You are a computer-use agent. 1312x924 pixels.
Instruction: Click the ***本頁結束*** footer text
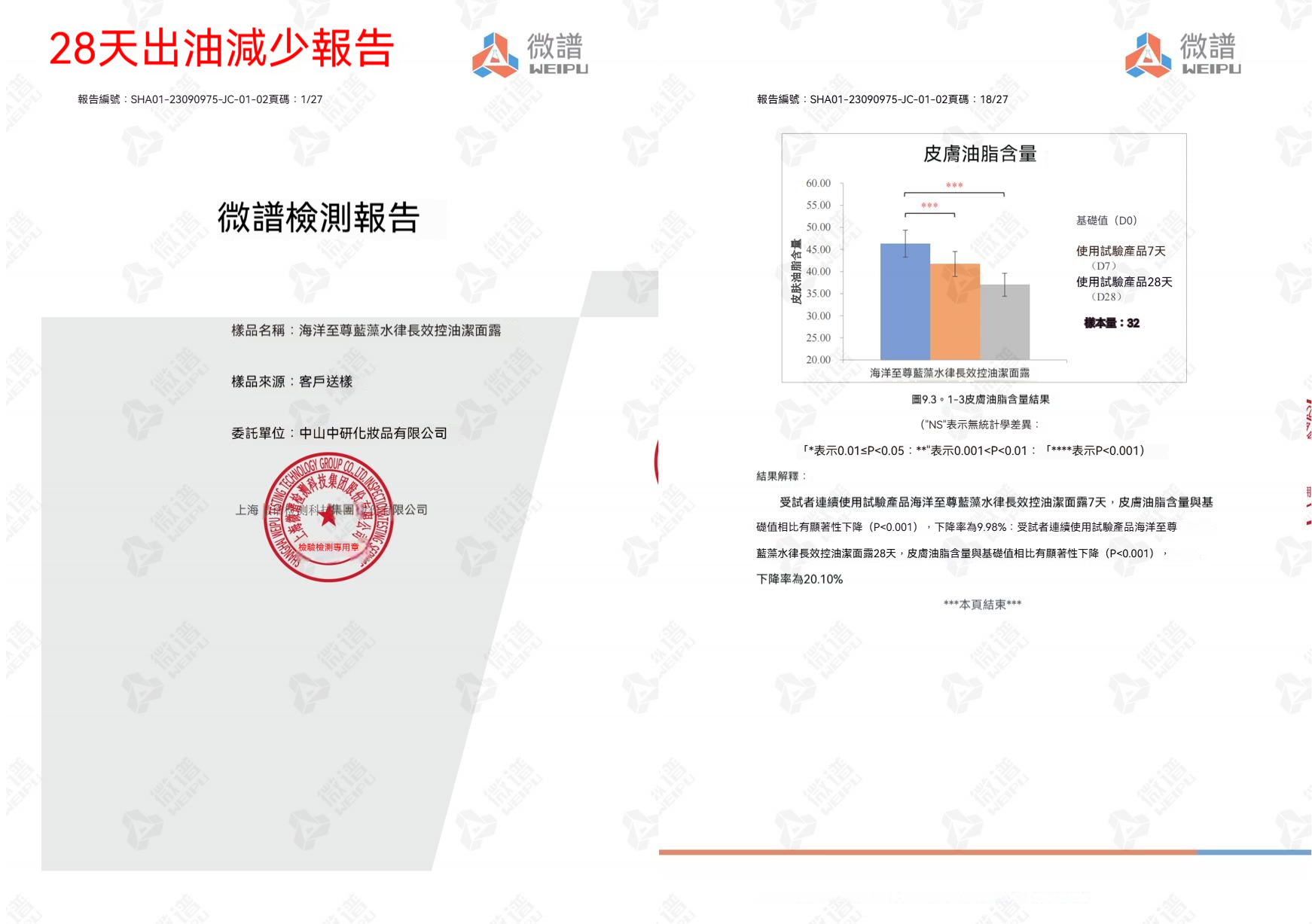(x=982, y=604)
